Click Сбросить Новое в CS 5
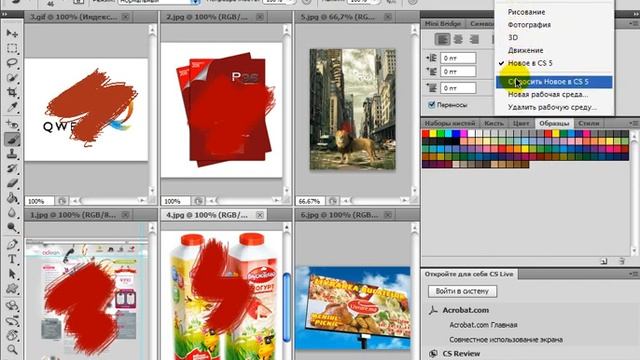 (554, 82)
